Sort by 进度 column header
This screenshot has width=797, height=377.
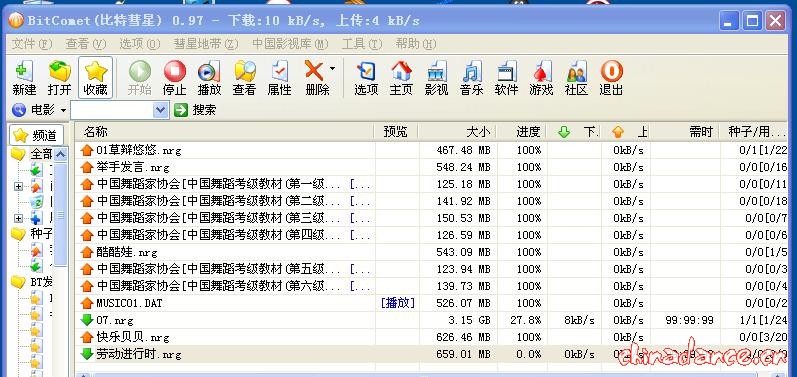(522, 132)
